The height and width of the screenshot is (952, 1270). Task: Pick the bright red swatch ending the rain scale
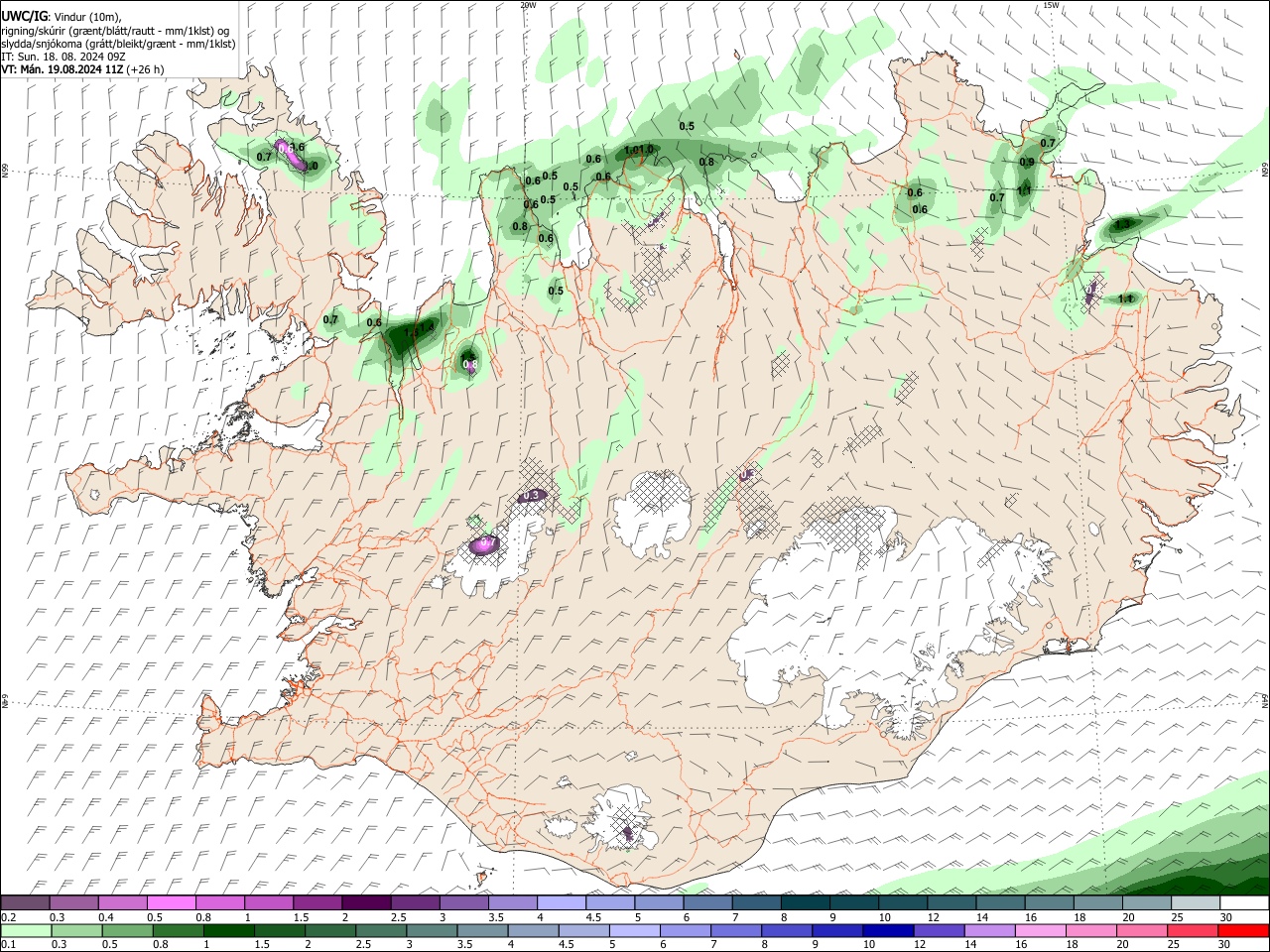point(1243,930)
